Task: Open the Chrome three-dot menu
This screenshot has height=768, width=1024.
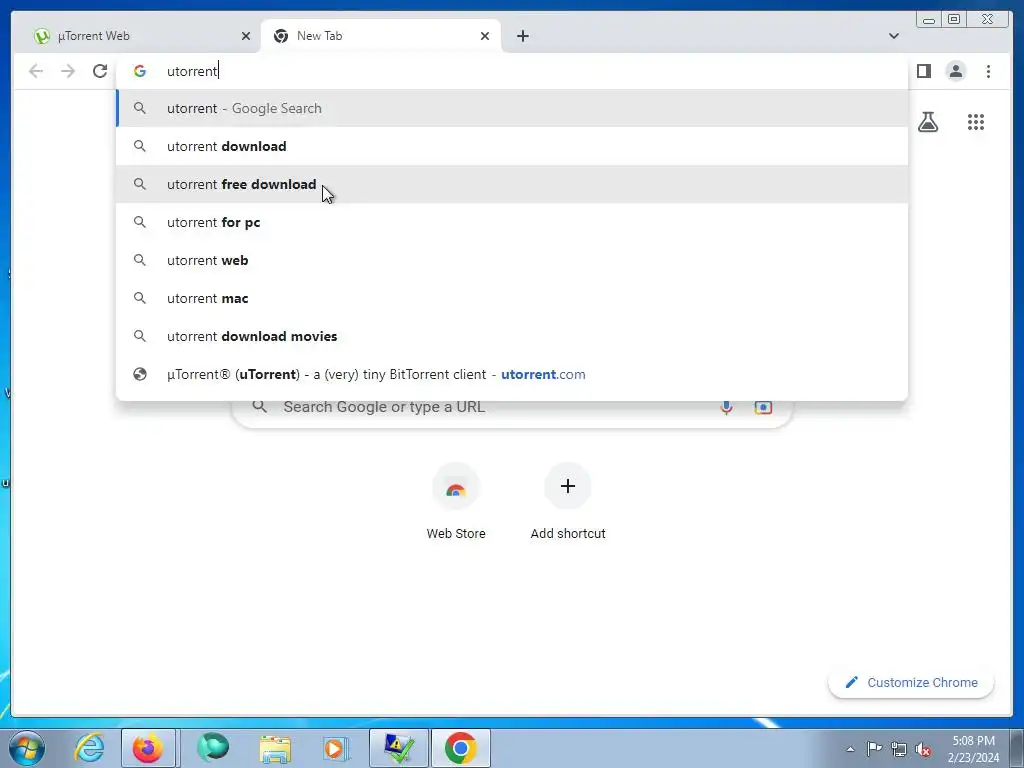Action: coord(988,71)
